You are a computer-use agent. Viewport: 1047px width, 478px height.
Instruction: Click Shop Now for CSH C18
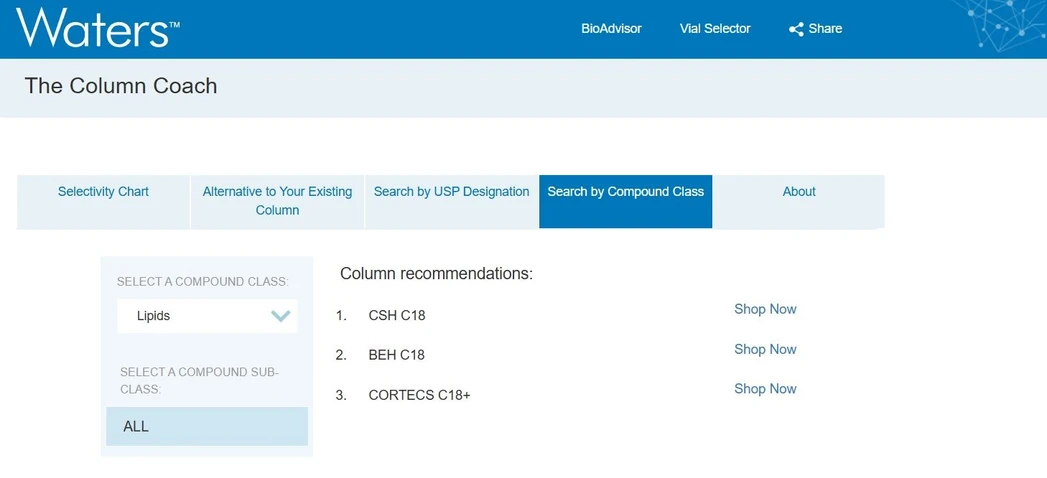[765, 309]
